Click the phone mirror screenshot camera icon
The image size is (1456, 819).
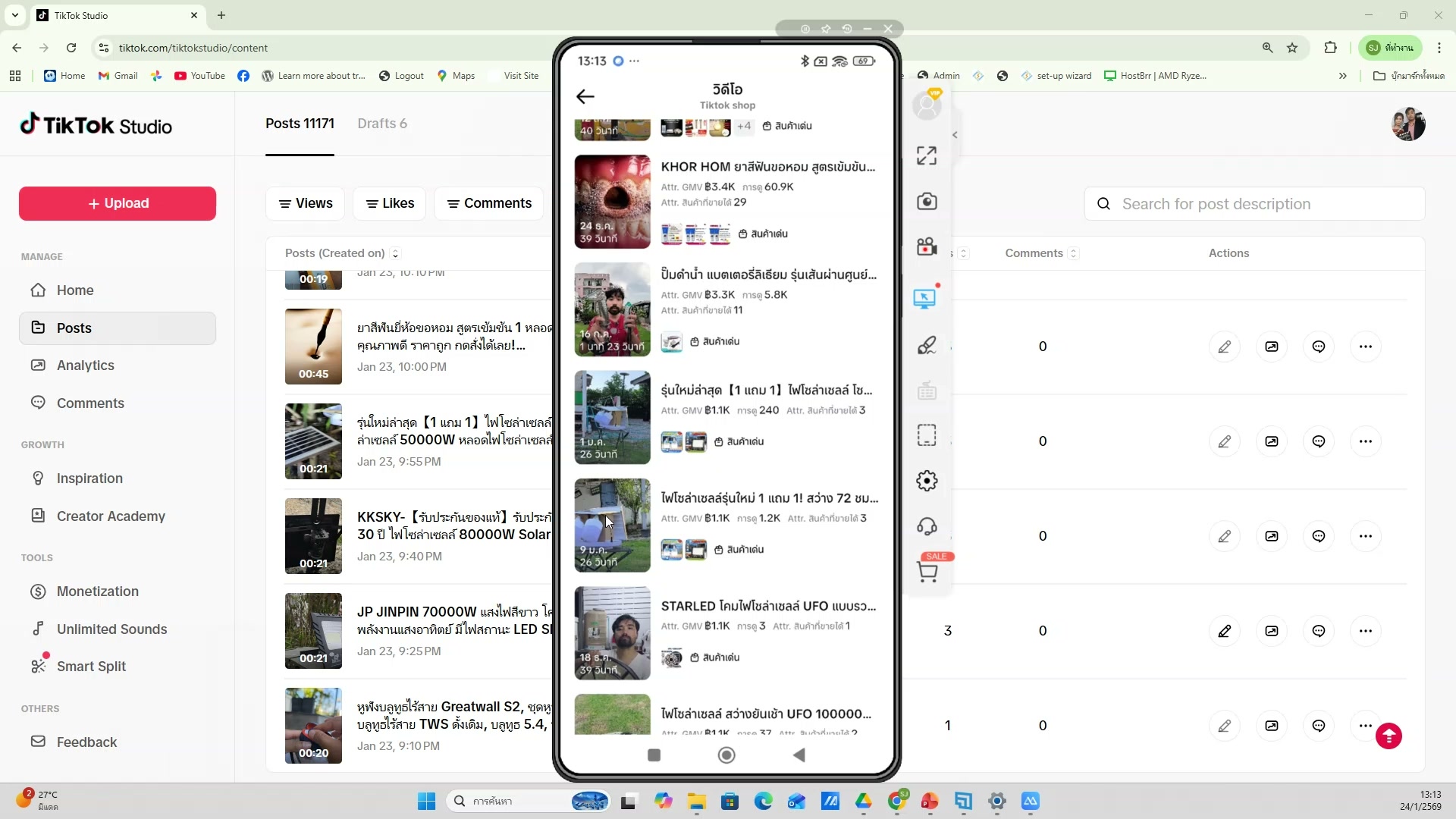pyautogui.click(x=927, y=202)
